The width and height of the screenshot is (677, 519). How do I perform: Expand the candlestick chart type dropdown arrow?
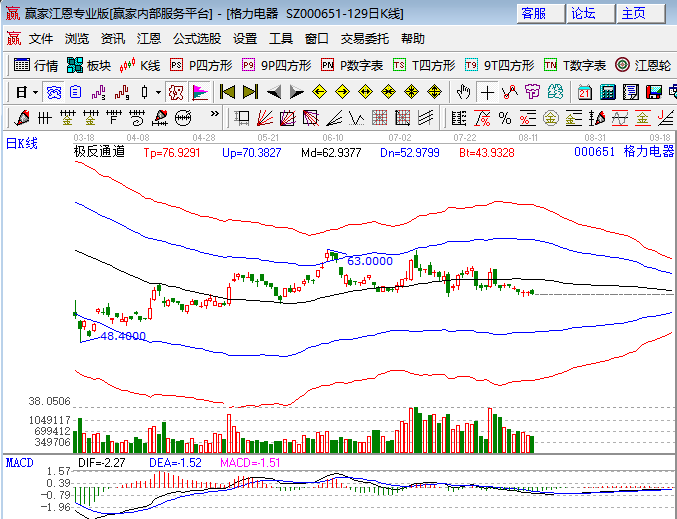click(158, 92)
